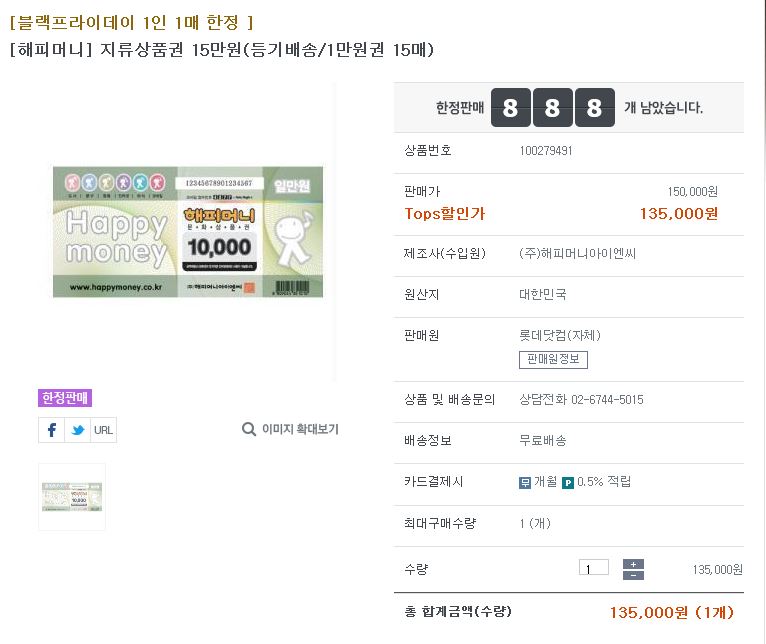Copy the product URL share button
The height and width of the screenshot is (644, 766).
103,430
